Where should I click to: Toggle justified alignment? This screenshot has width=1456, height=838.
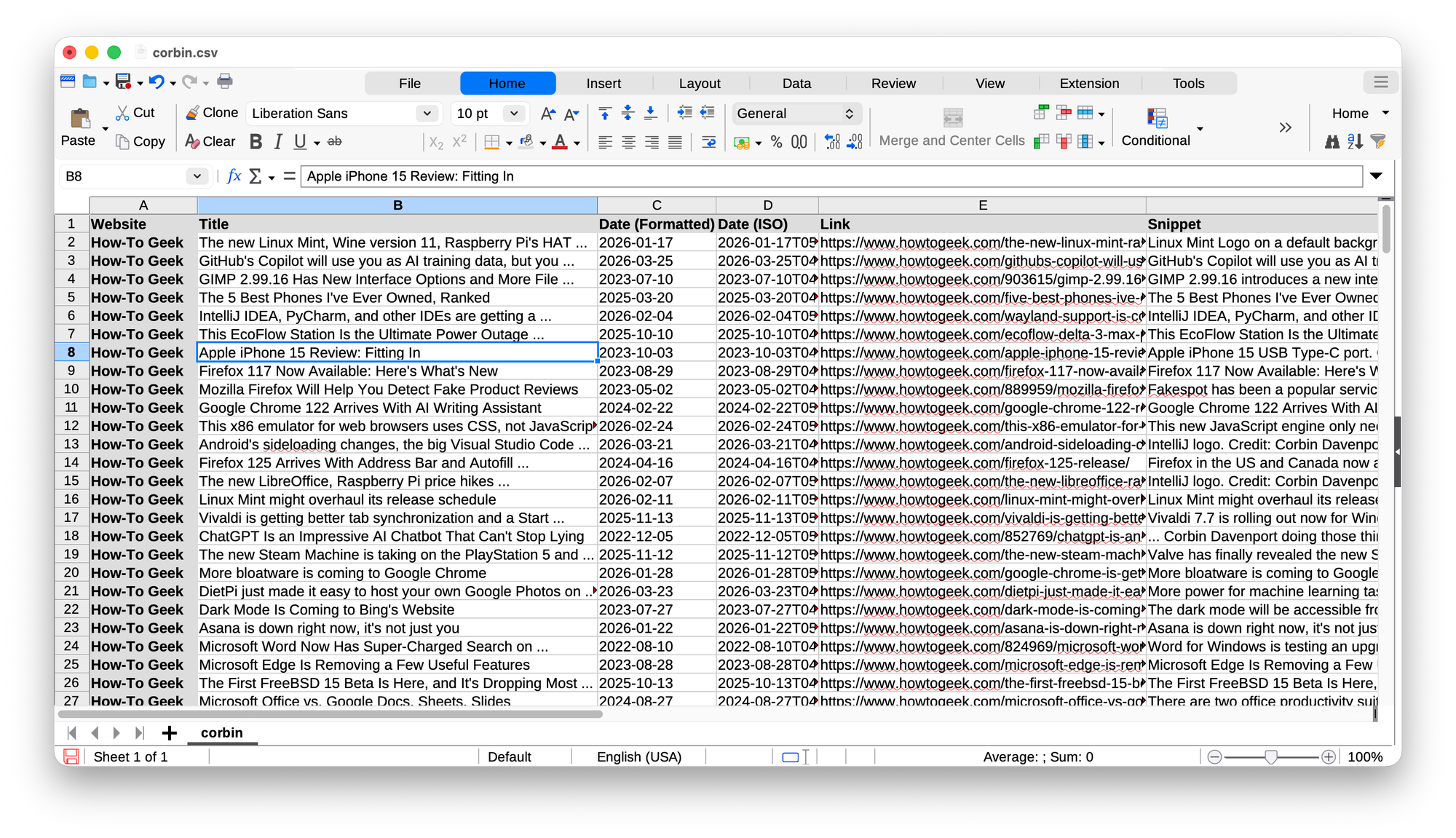(x=675, y=143)
